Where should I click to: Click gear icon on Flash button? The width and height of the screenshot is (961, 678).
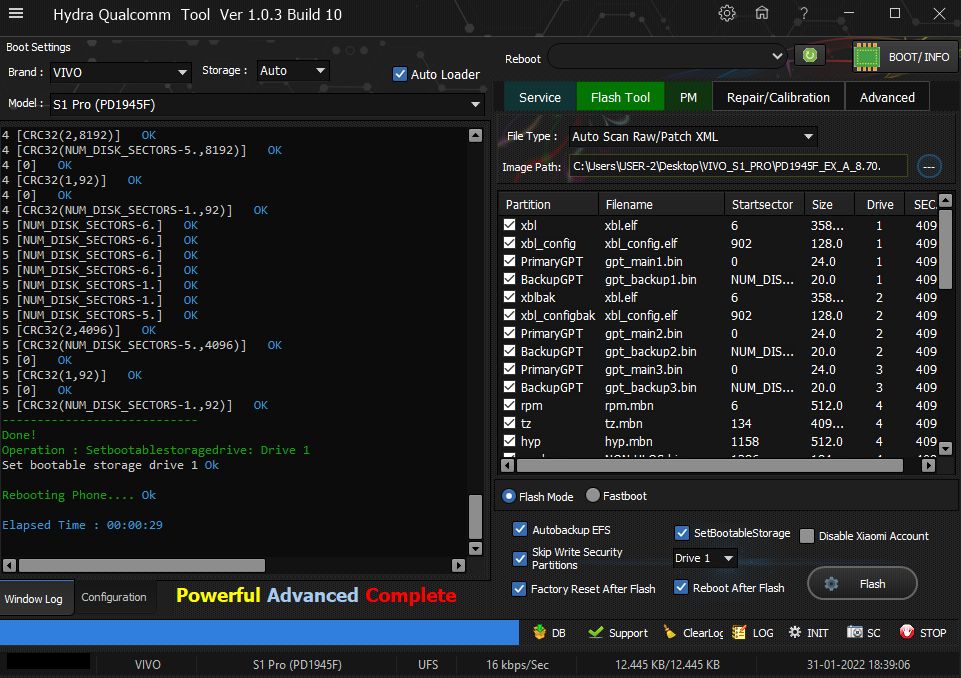pyautogui.click(x=831, y=584)
